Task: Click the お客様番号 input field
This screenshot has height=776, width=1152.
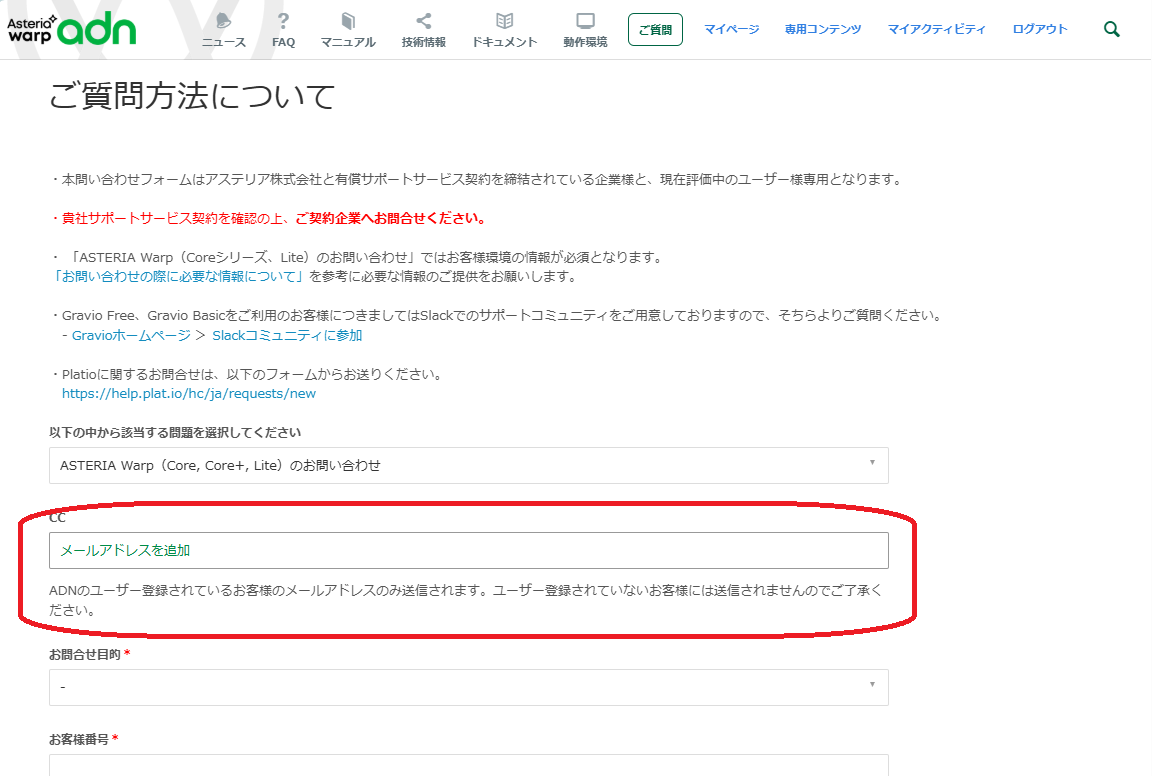Action: tap(469, 765)
